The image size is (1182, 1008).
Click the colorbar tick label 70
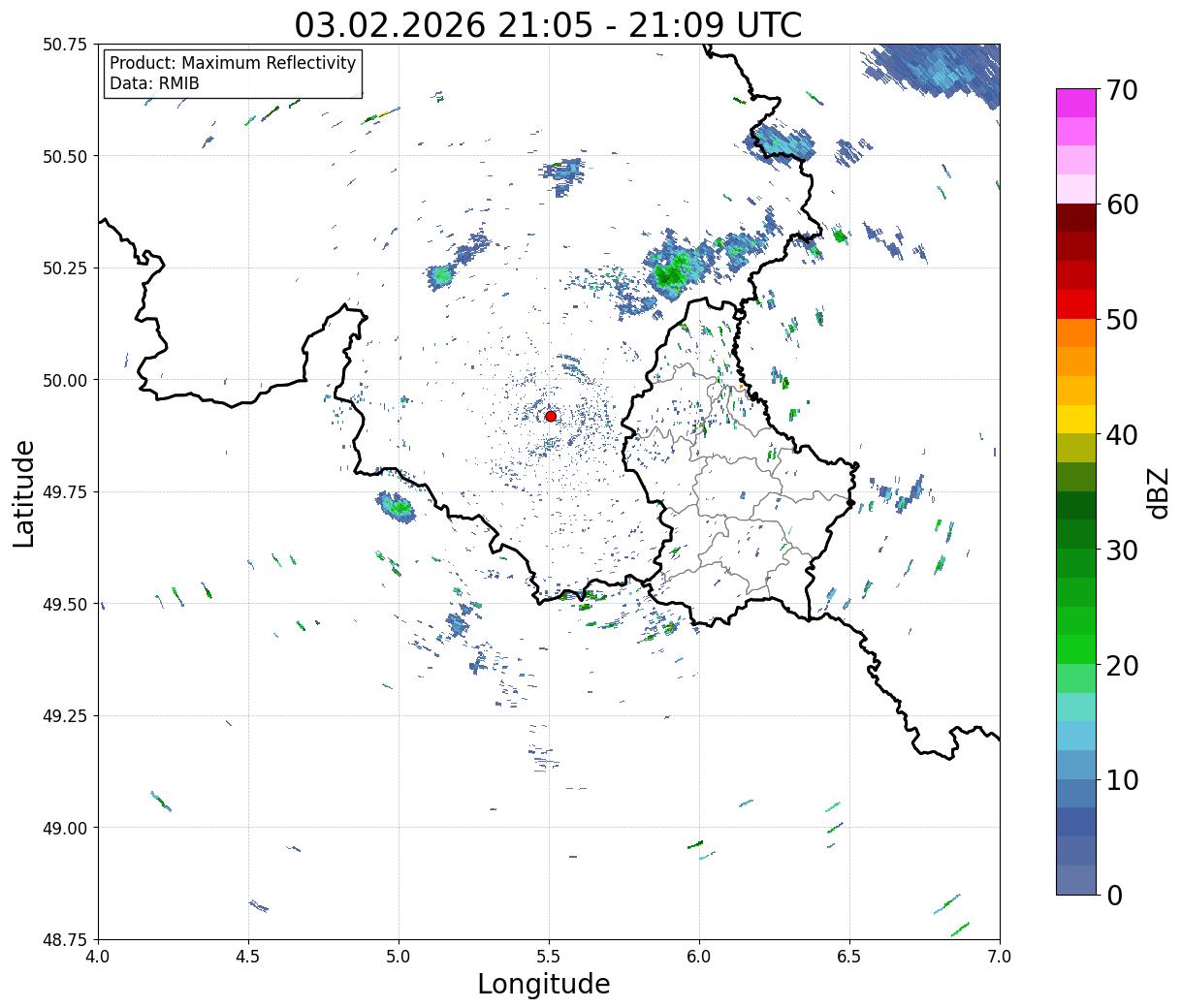click(x=1122, y=90)
